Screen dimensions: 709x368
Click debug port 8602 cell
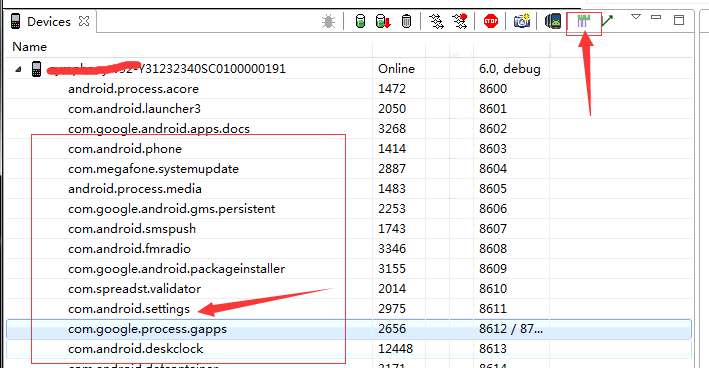tap(493, 129)
